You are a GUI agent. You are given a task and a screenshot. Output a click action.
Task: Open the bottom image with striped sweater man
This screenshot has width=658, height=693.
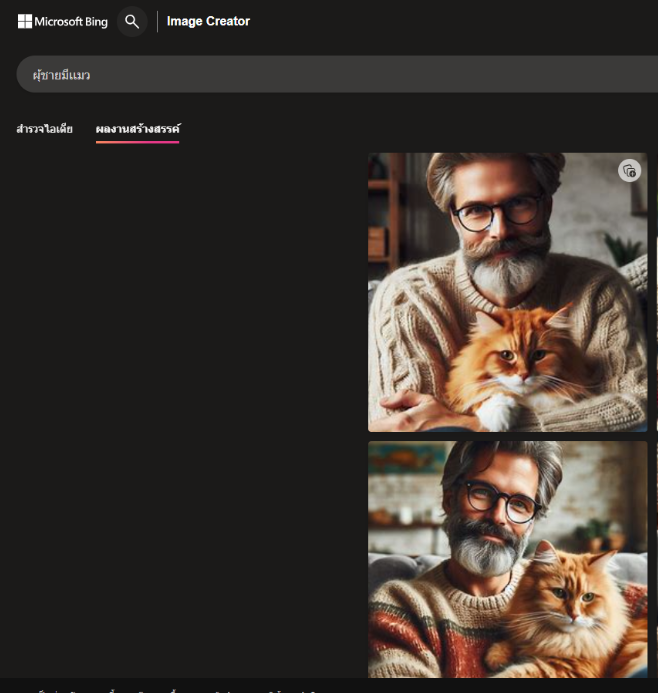(507, 559)
